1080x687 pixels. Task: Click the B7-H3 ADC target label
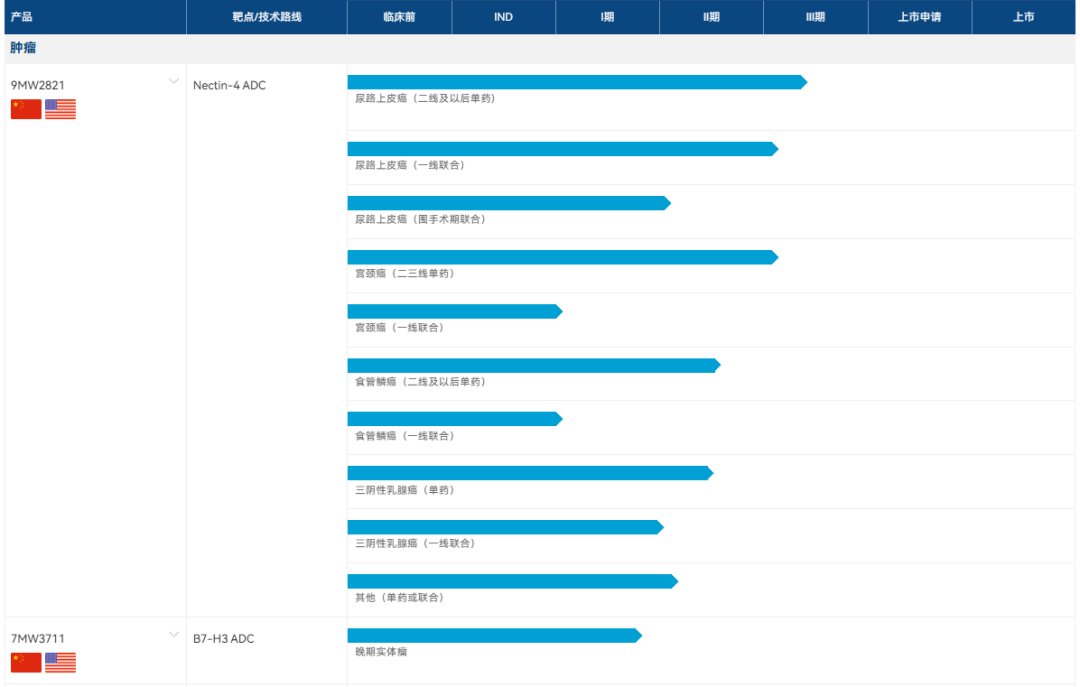click(x=224, y=639)
